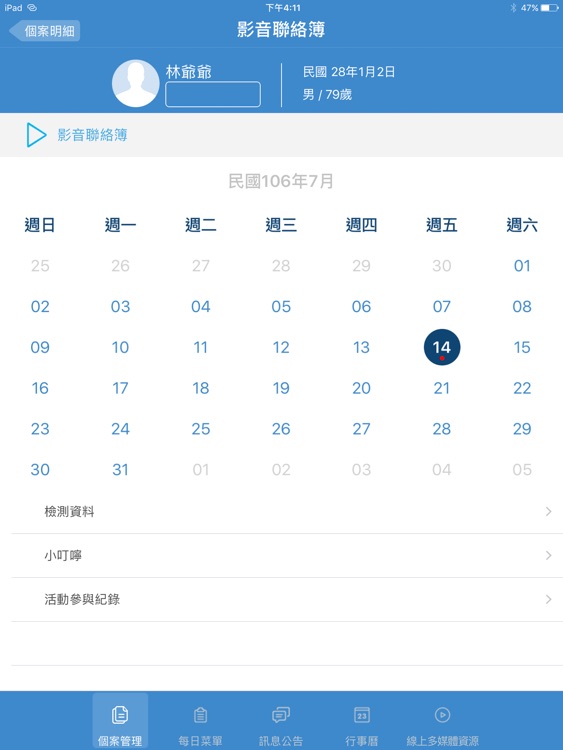563x750 pixels.
Task: Select date 30 in July (blue)
Action: pyautogui.click(x=40, y=470)
